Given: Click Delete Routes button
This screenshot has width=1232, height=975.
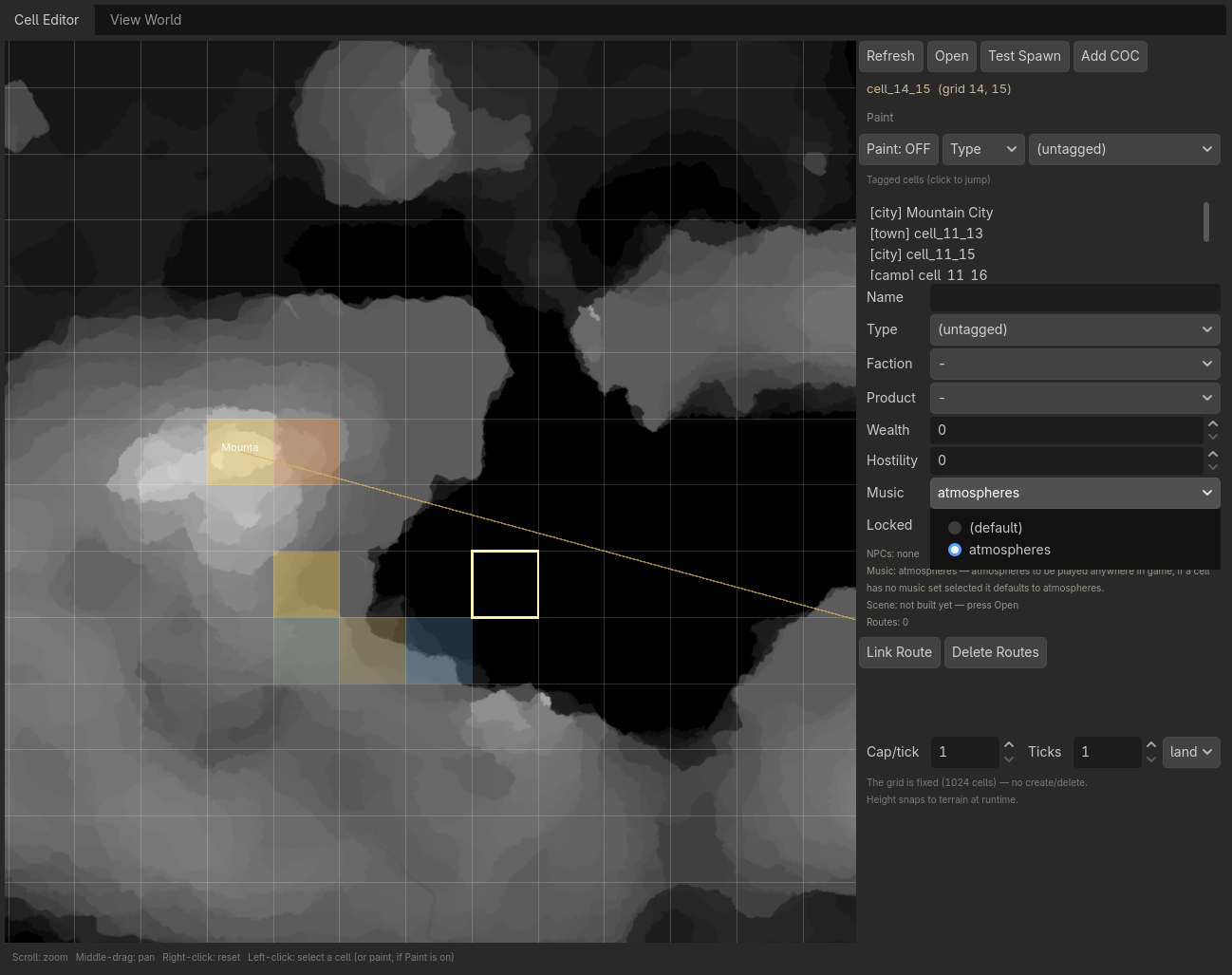Looking at the screenshot, I should click(995, 652).
